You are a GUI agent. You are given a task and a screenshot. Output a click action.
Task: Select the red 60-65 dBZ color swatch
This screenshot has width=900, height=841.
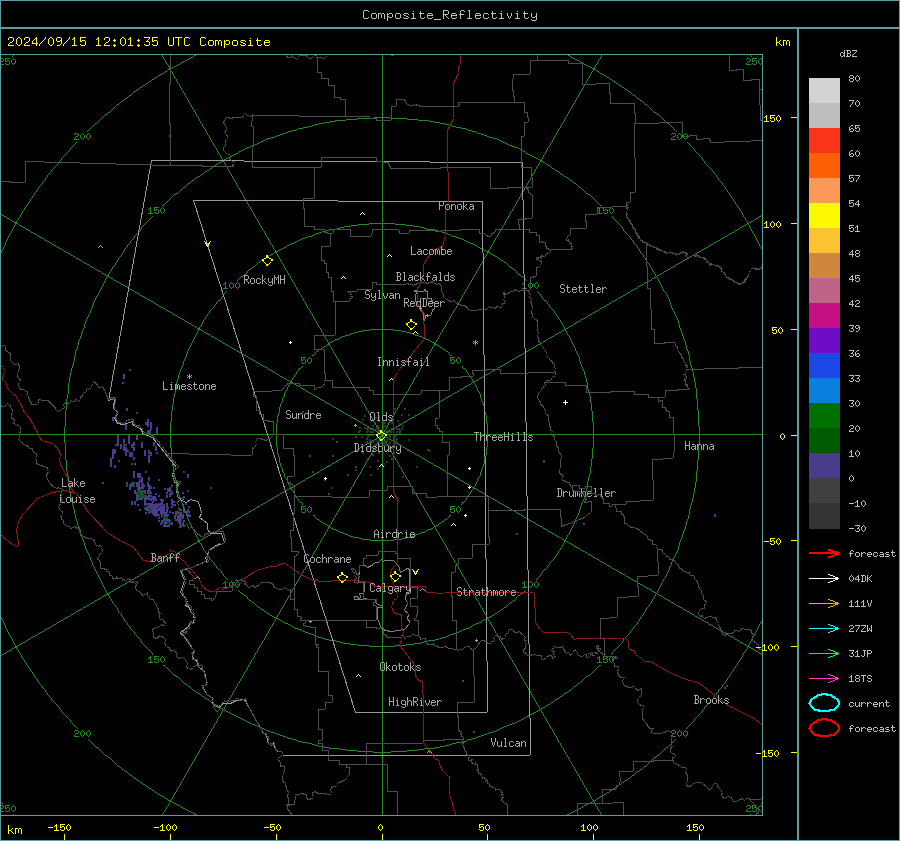point(824,140)
